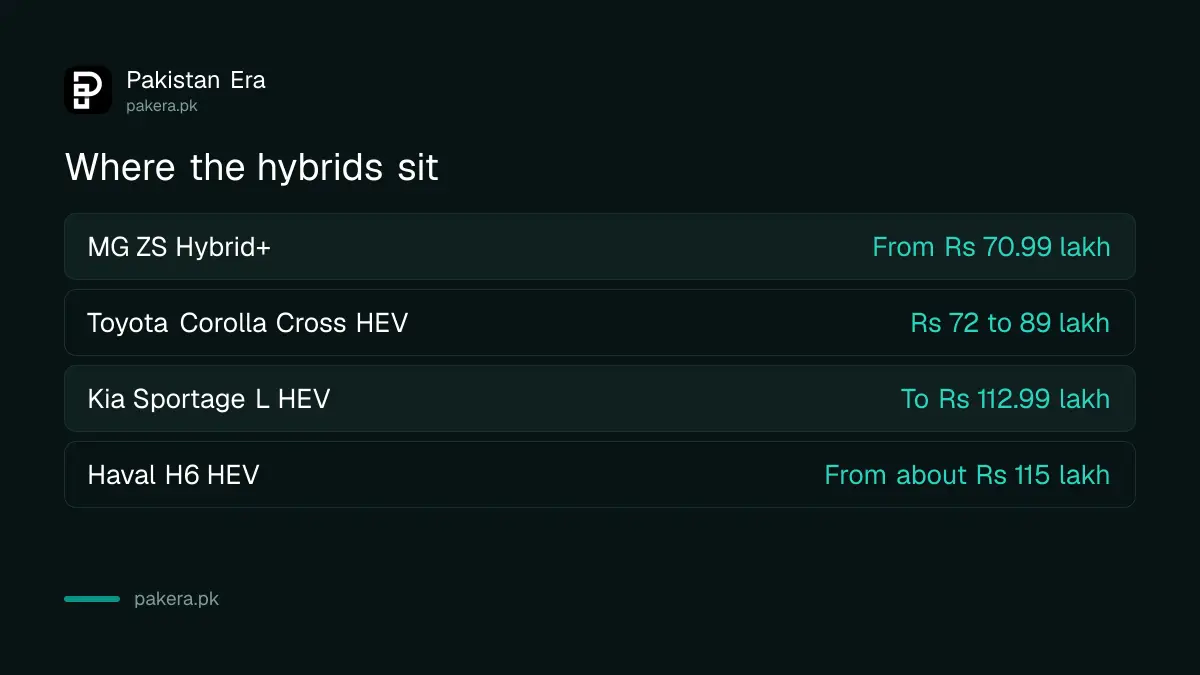Click 'Rs 72 to 89 lakh' price
The image size is (1200, 675).
tap(1010, 323)
